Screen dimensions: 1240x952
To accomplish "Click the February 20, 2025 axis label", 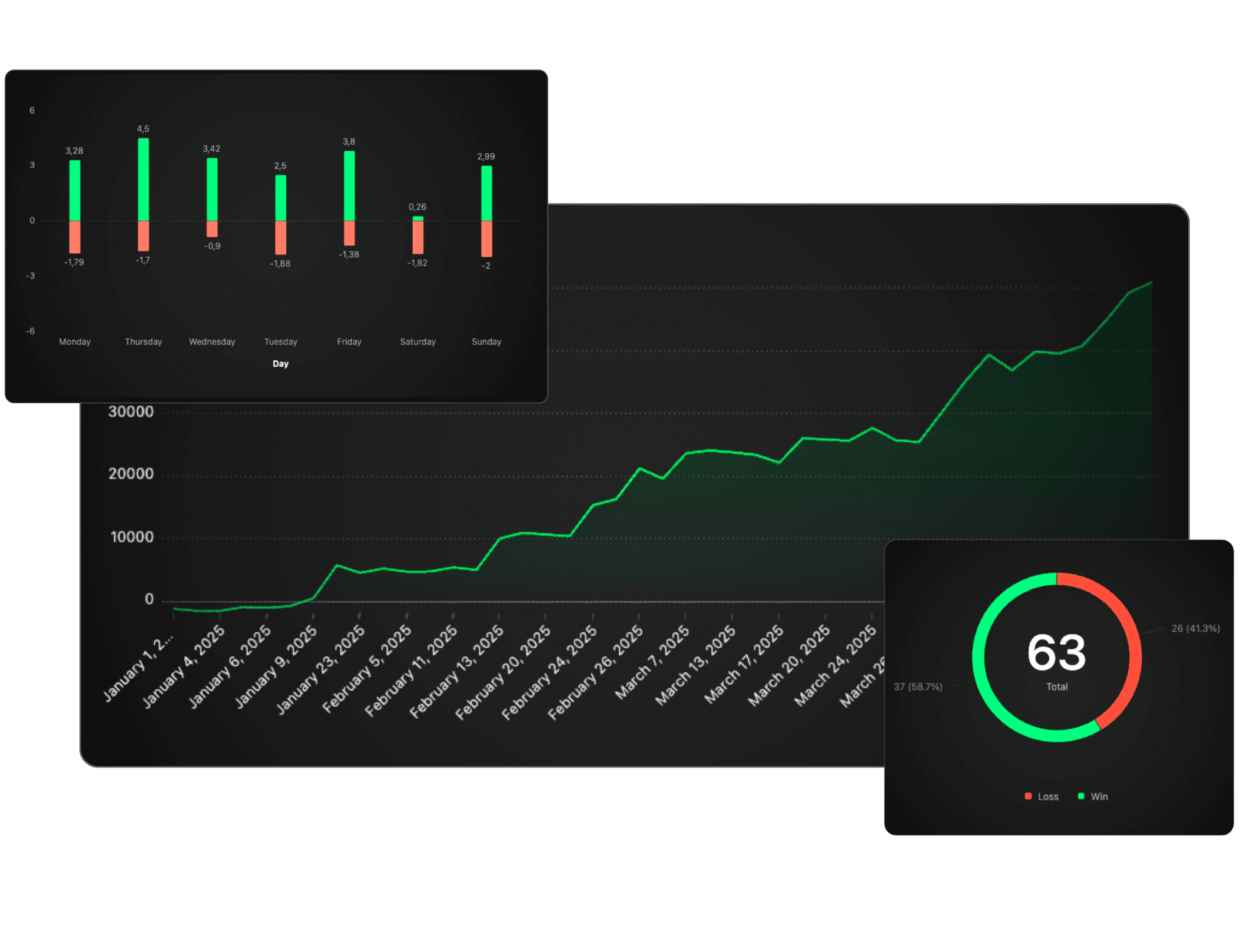I will [503, 672].
